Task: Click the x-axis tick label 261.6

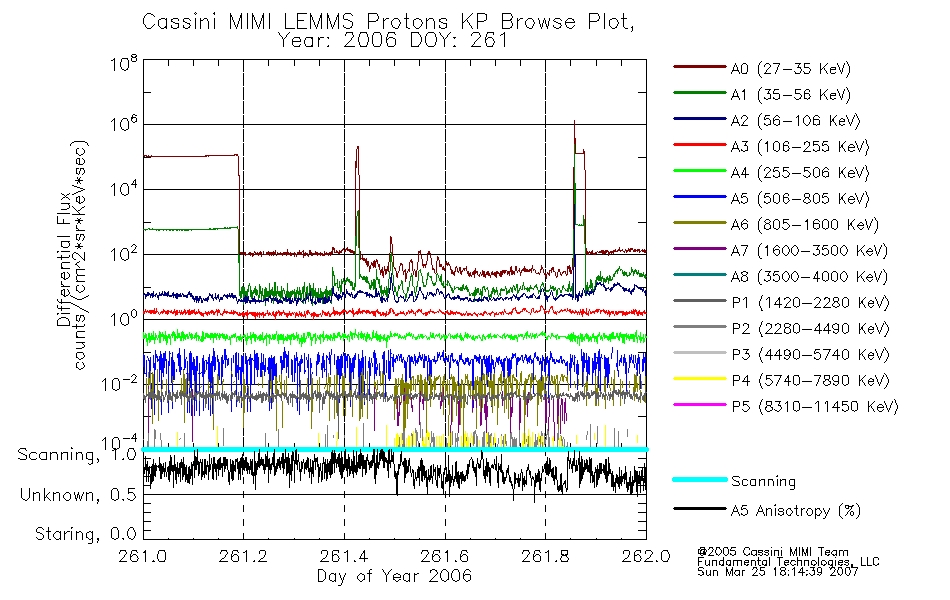Action: 445,556
